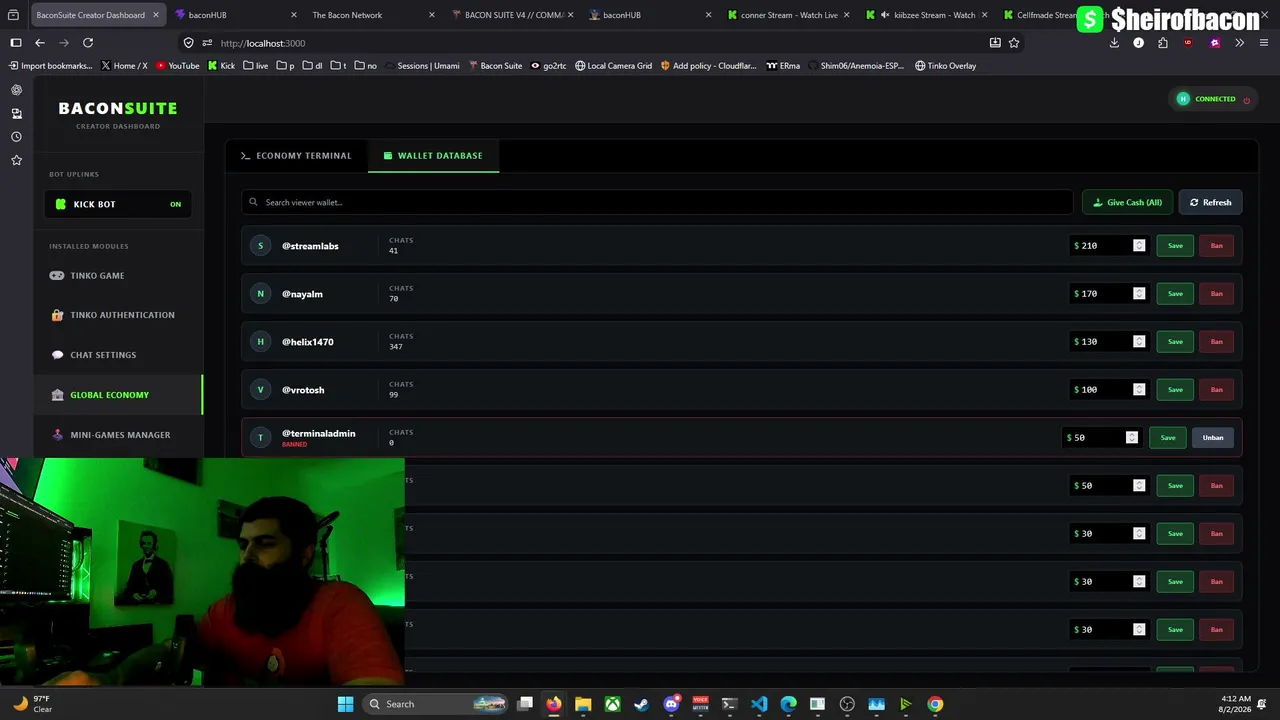Image resolution: width=1280 pixels, height=720 pixels.
Task: Click the magnifier icon in wallet search
Action: (254, 202)
